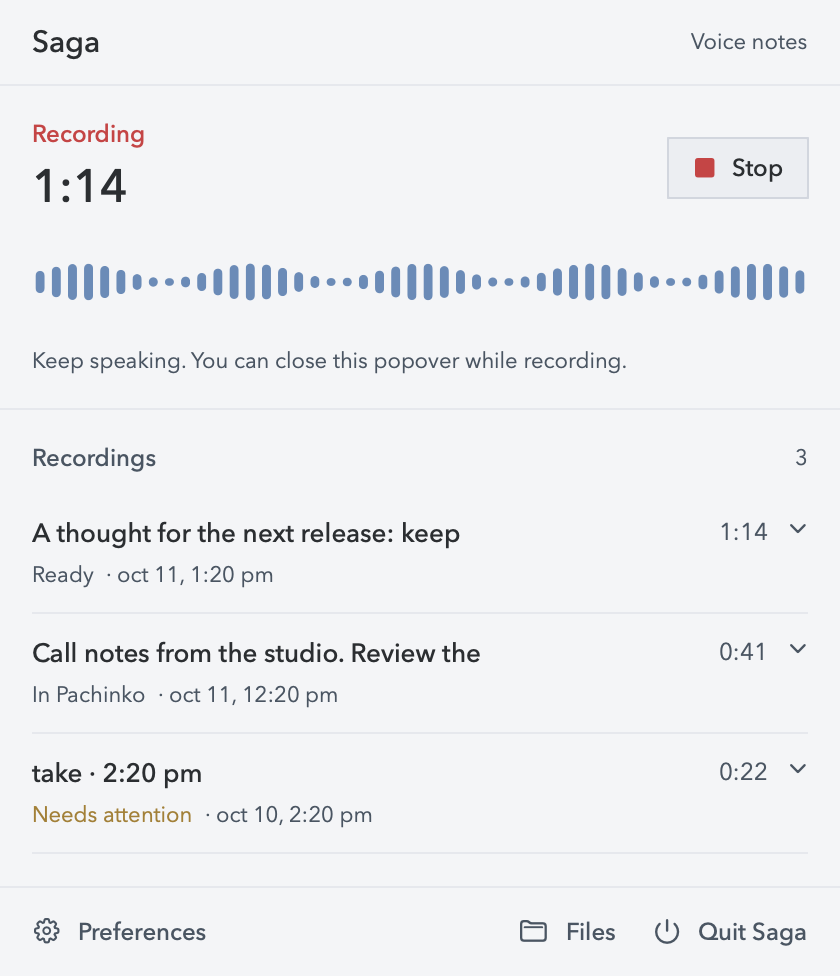Click the recordings count 3
Image resolution: width=840 pixels, height=976 pixels.
coord(801,458)
